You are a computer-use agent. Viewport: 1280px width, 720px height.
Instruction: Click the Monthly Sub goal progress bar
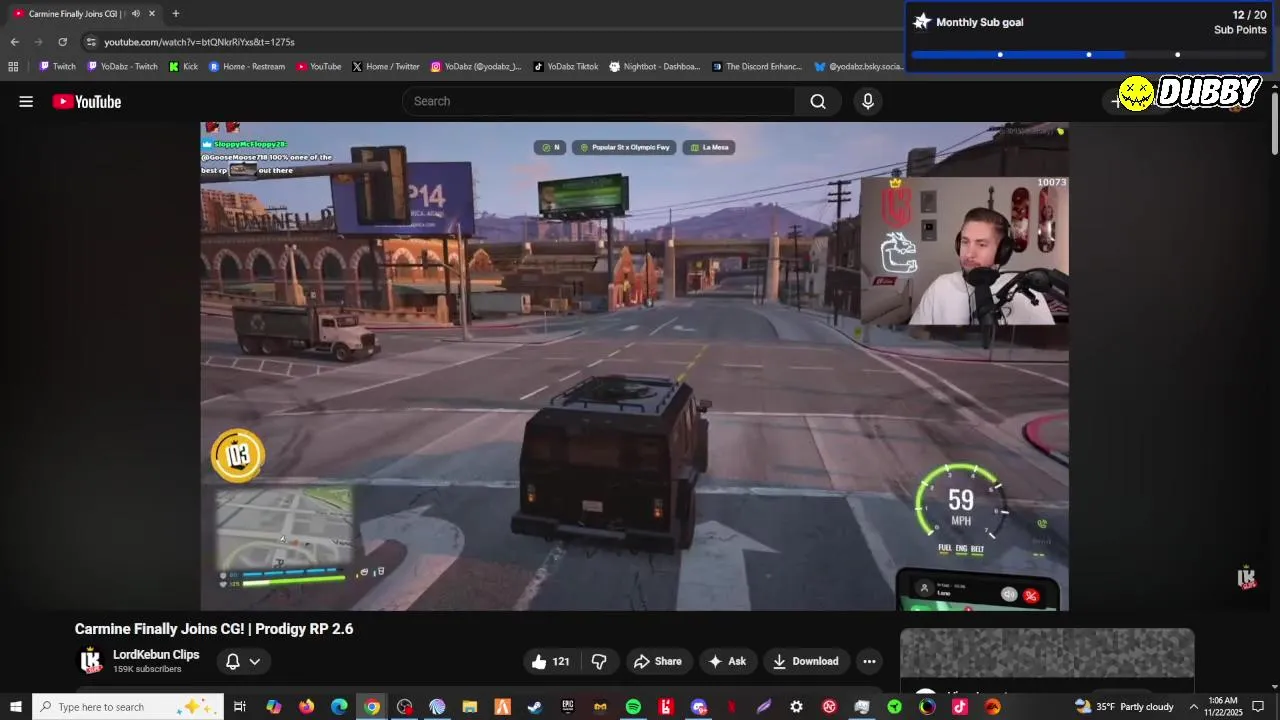click(1088, 55)
